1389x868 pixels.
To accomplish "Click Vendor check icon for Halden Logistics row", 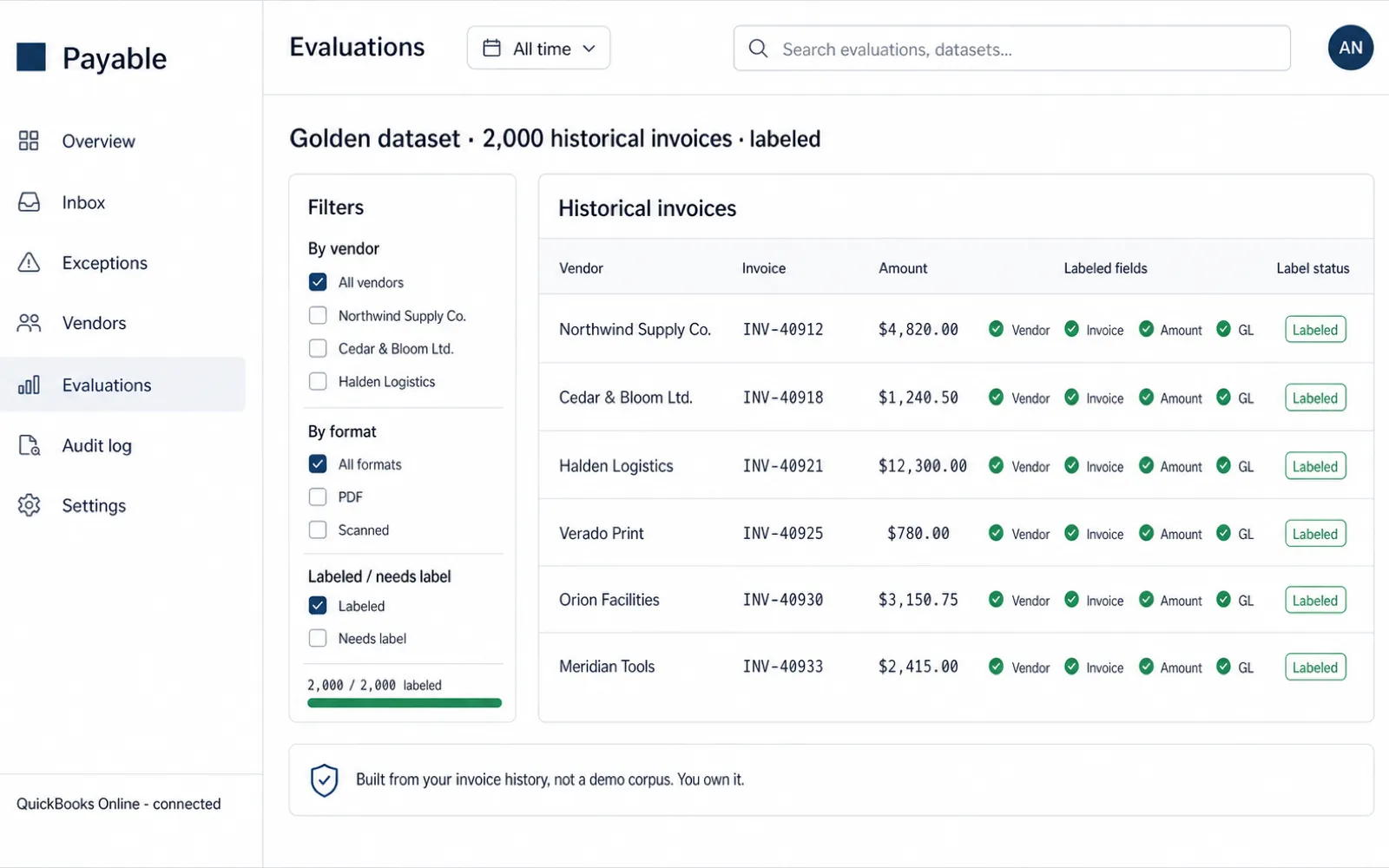I will pos(996,465).
